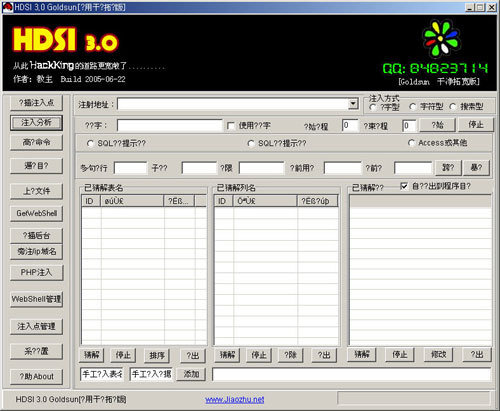Click 停止 under the guessed-data list

pos(400,354)
